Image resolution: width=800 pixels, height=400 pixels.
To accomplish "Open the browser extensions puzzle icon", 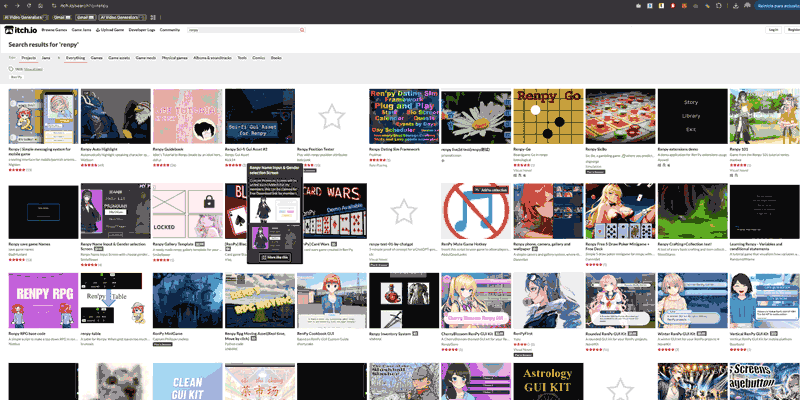I will click(x=719, y=6).
